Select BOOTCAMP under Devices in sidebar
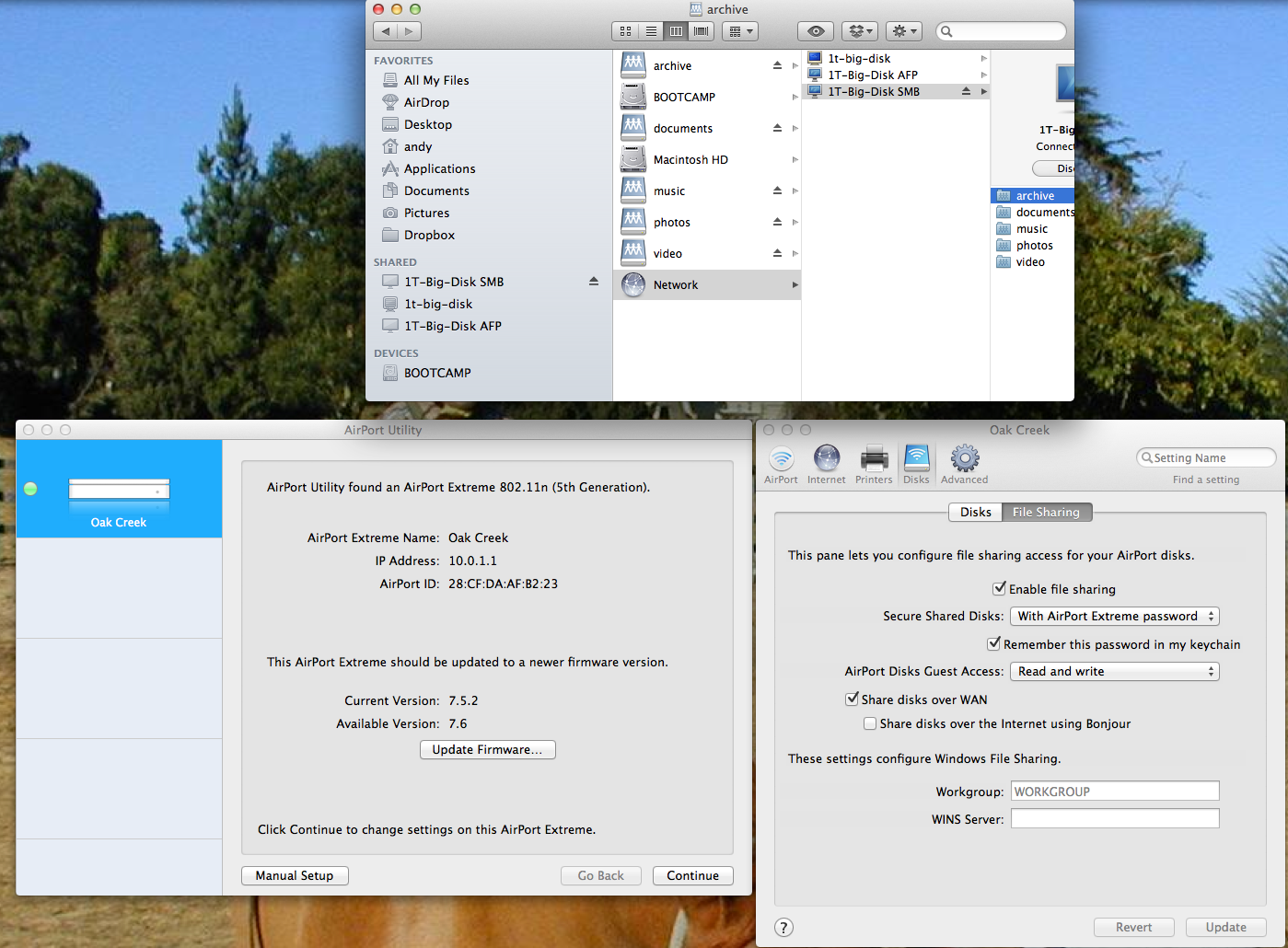Image resolution: width=1288 pixels, height=948 pixels. point(437,373)
